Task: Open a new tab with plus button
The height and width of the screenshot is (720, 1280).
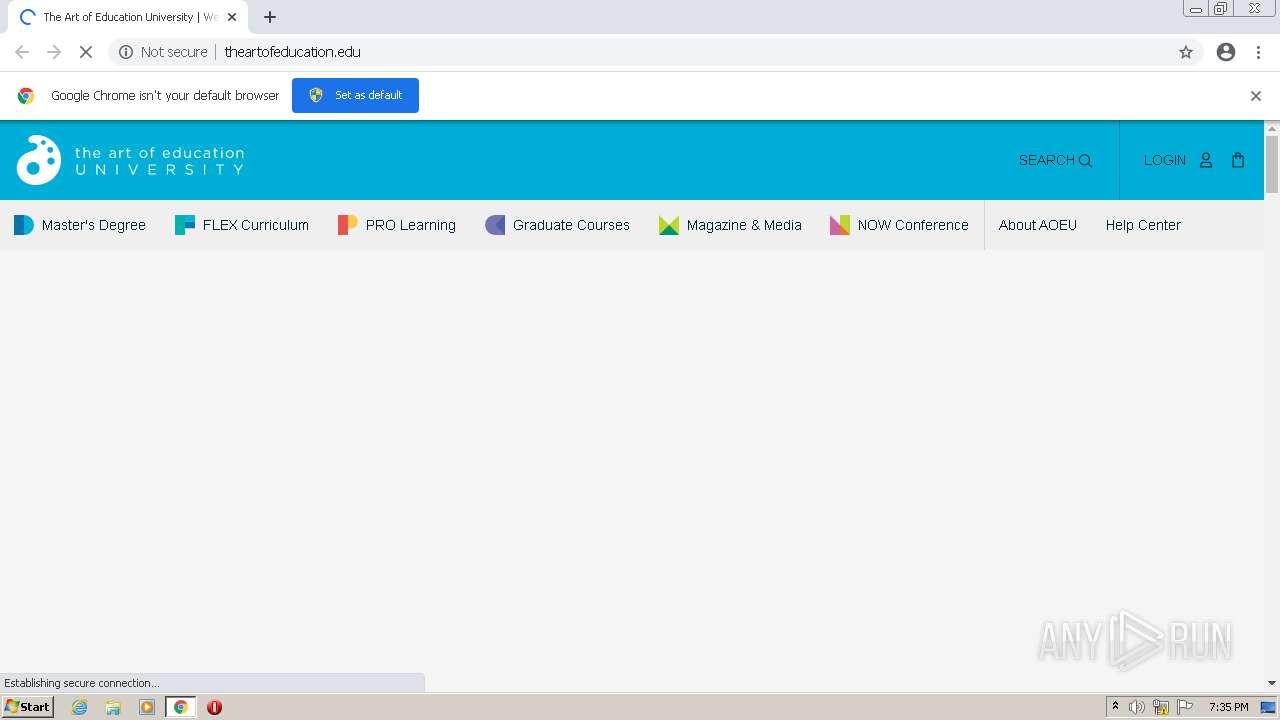Action: point(270,17)
